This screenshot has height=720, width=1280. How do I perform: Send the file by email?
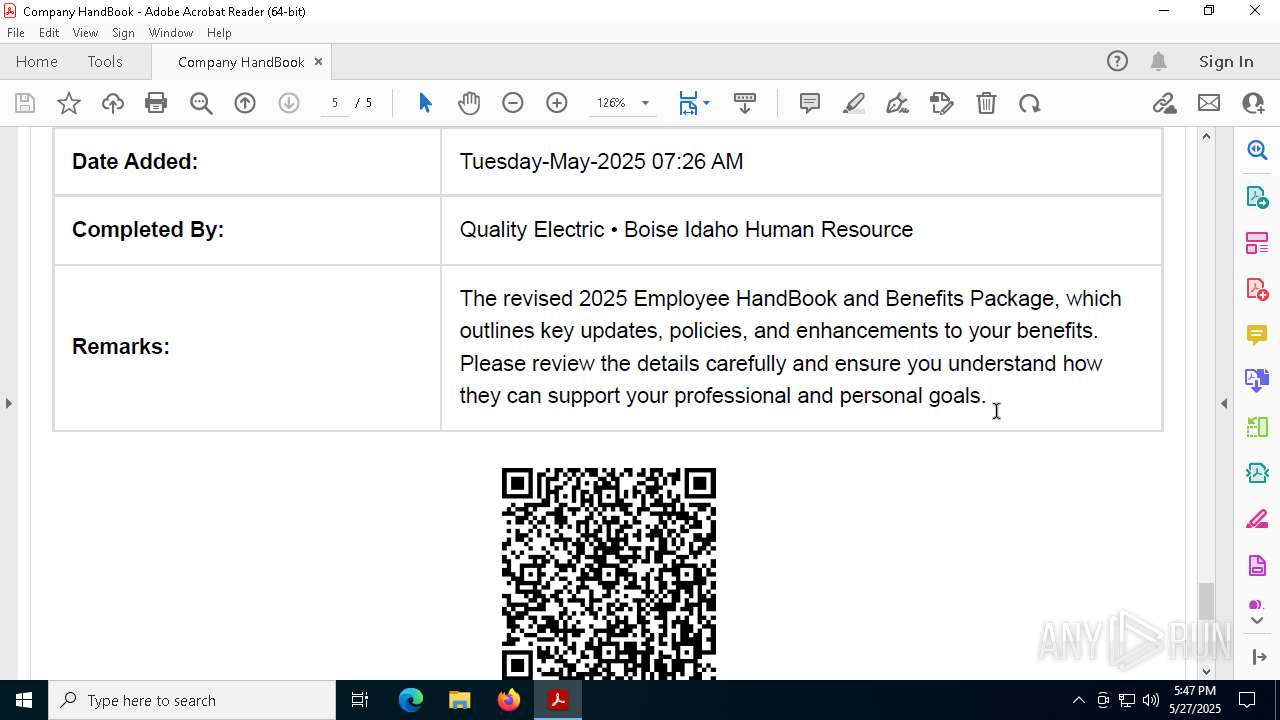[x=1209, y=103]
